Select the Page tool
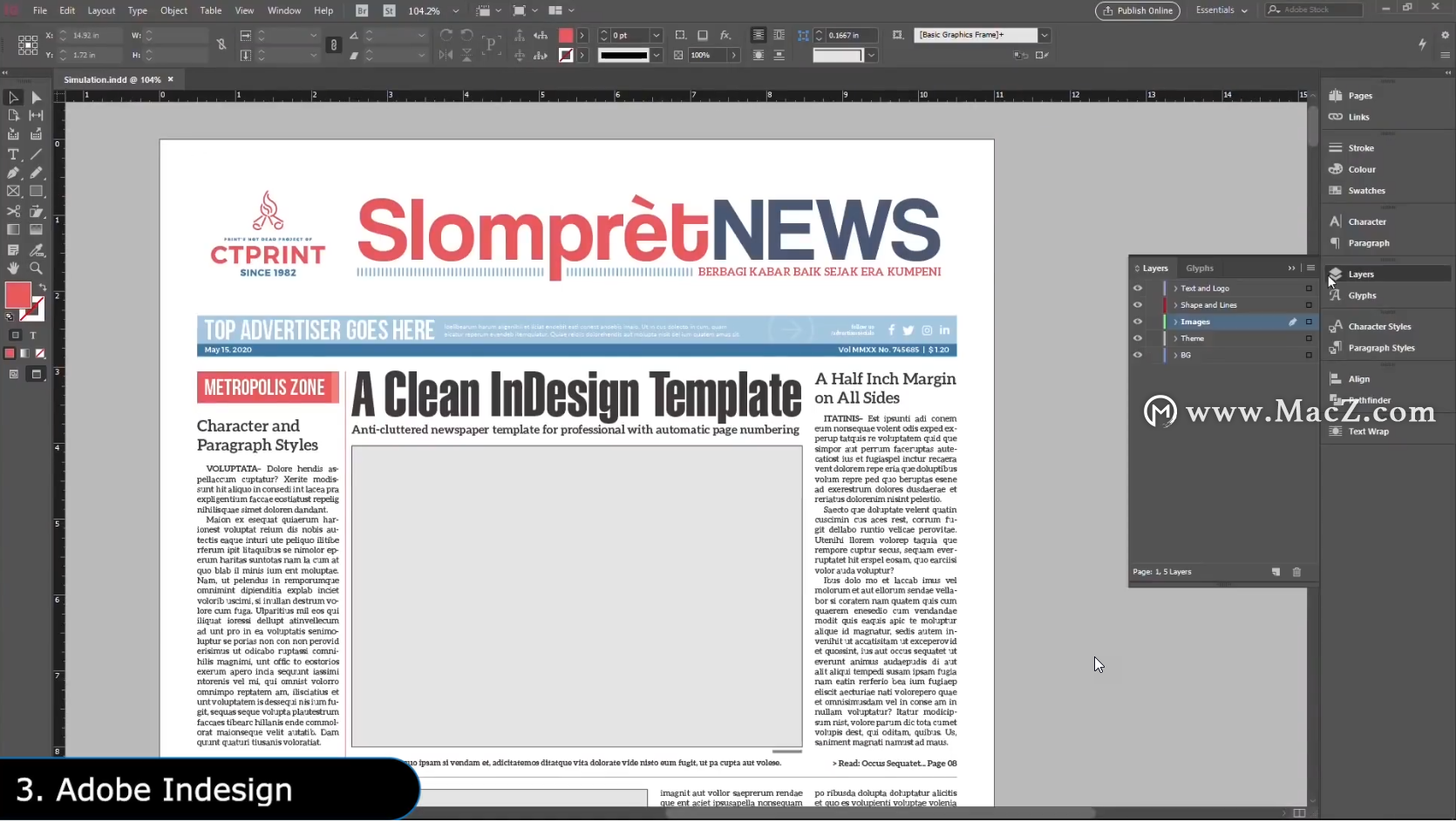Screen dimensions: 1456x822 click(13, 115)
